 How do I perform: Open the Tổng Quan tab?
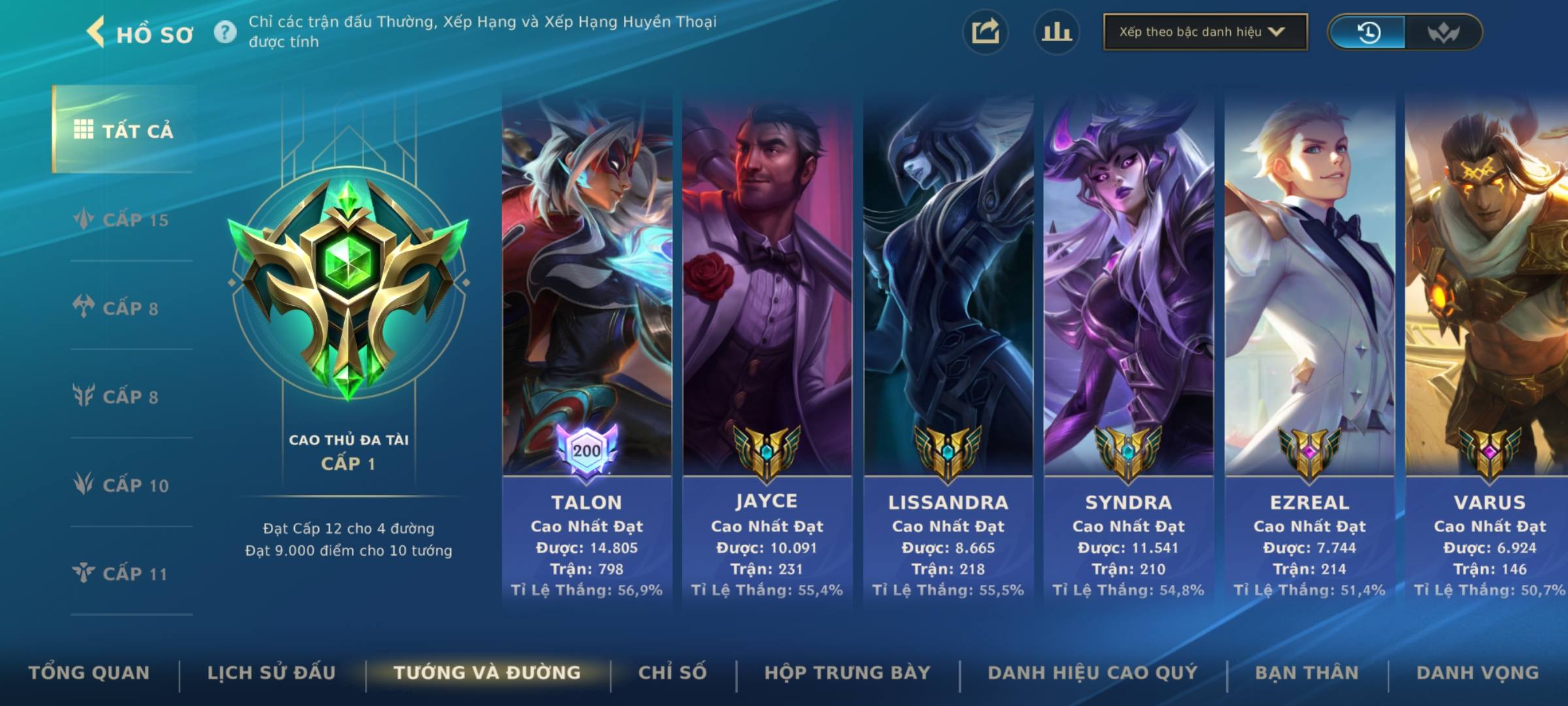point(90,673)
